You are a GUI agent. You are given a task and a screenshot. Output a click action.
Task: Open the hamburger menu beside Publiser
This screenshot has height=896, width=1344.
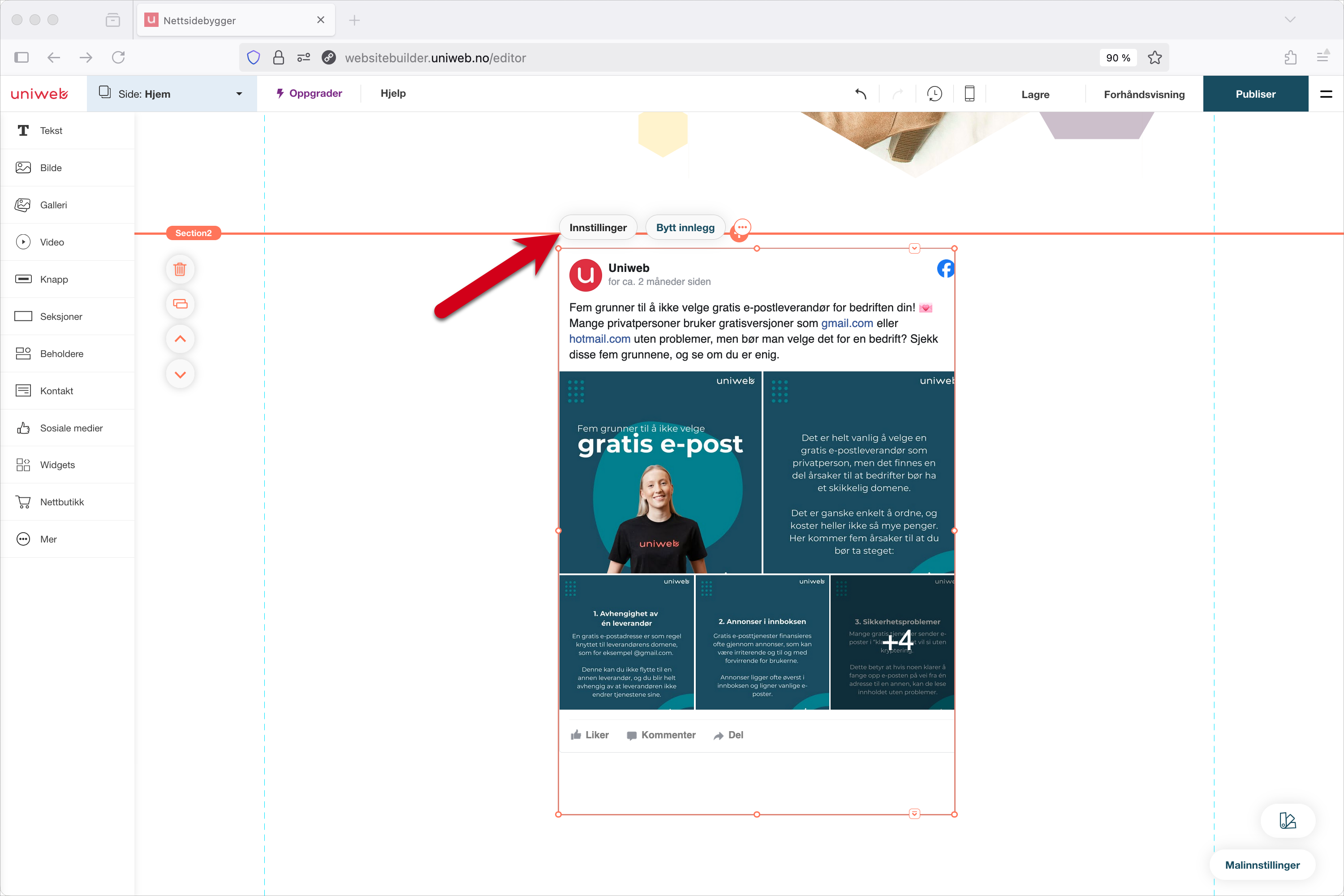[x=1326, y=94]
